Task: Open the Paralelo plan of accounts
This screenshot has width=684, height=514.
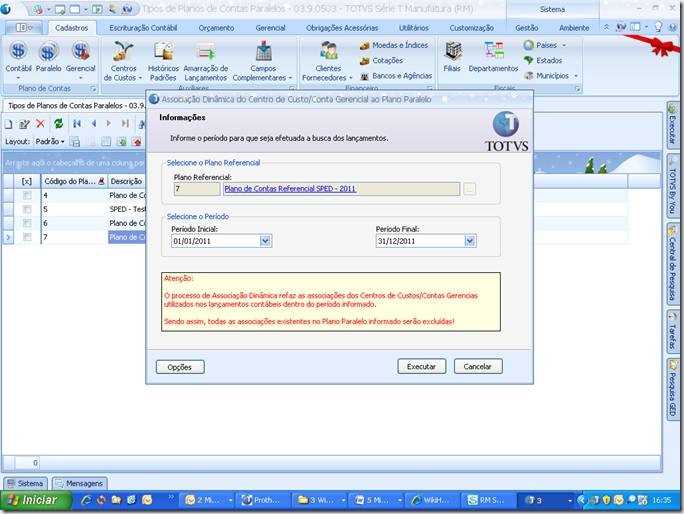Action: click(x=48, y=58)
